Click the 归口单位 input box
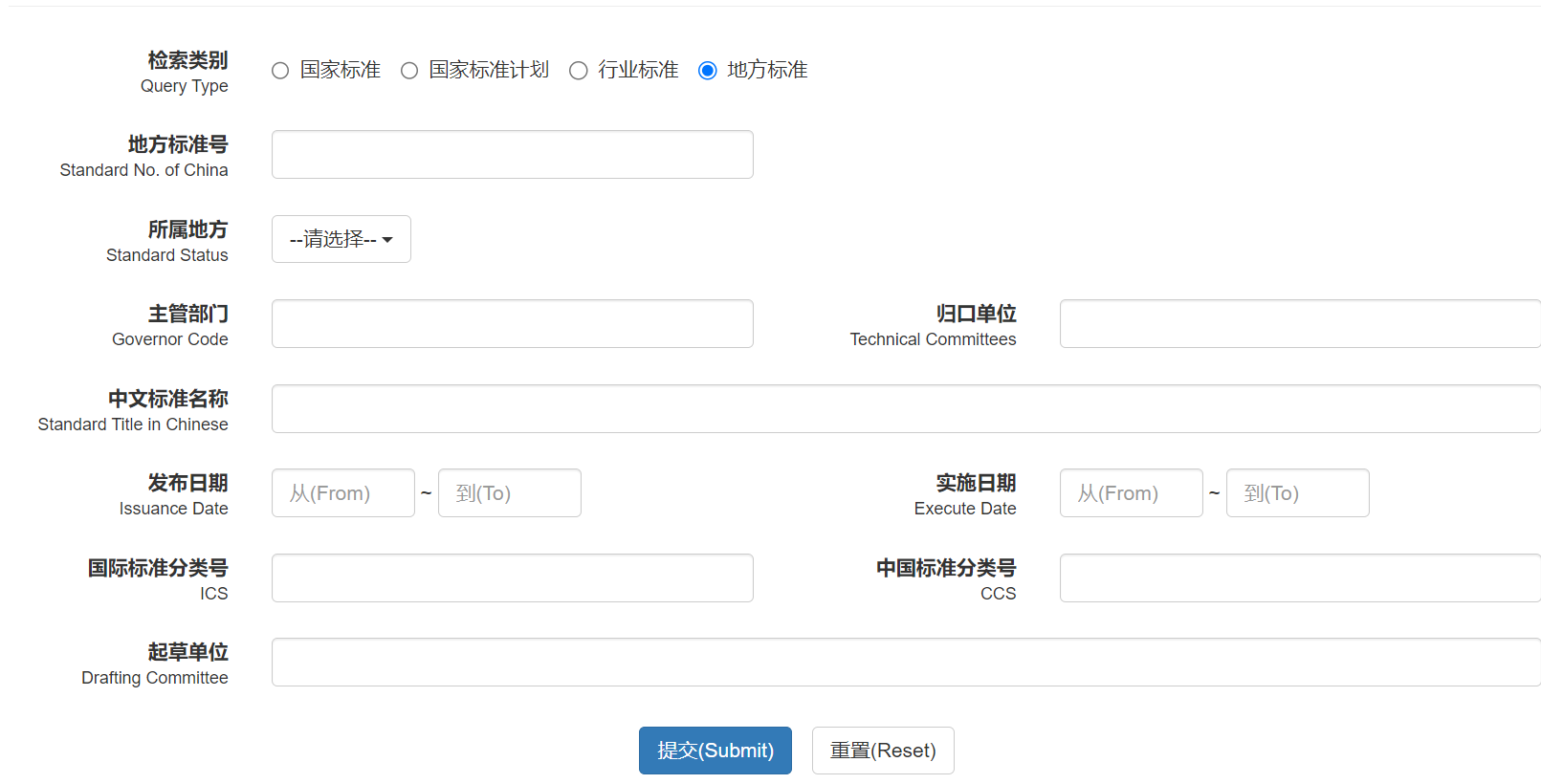Screen dimensions: 1541x784 point(1299,324)
